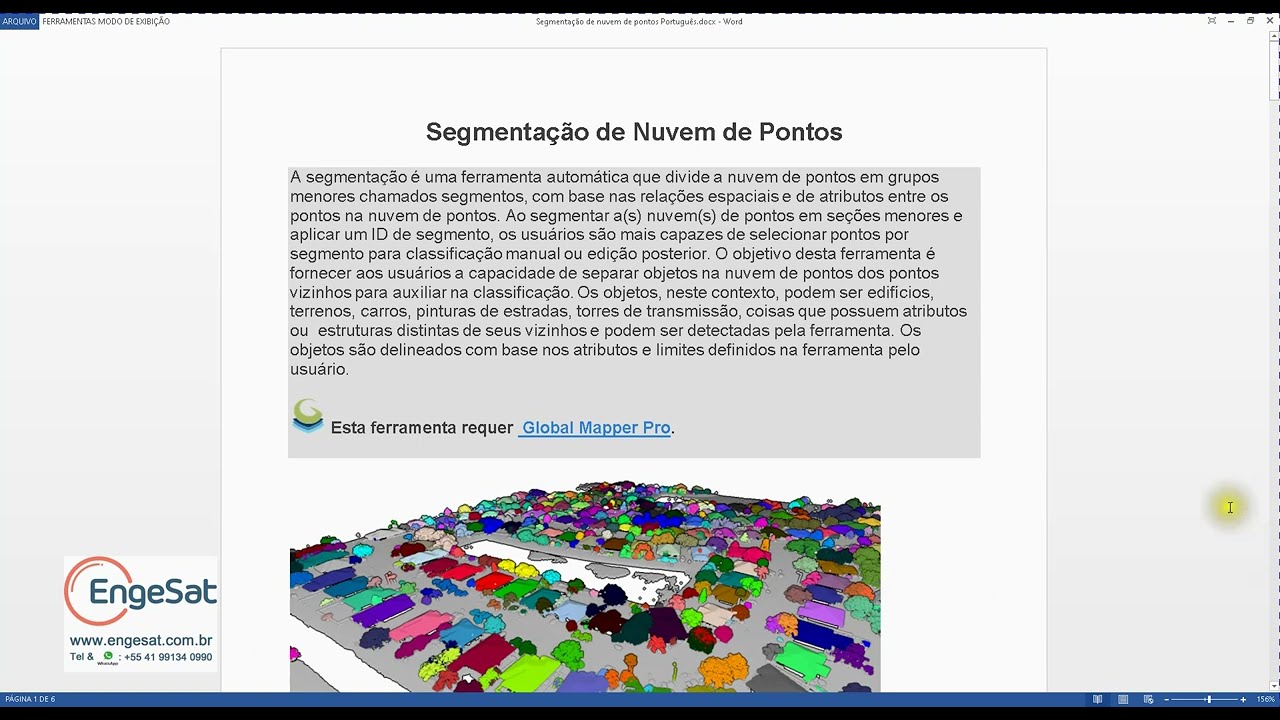
Task: Click the vertical scrollbar thumb
Action: [x=1273, y=71]
